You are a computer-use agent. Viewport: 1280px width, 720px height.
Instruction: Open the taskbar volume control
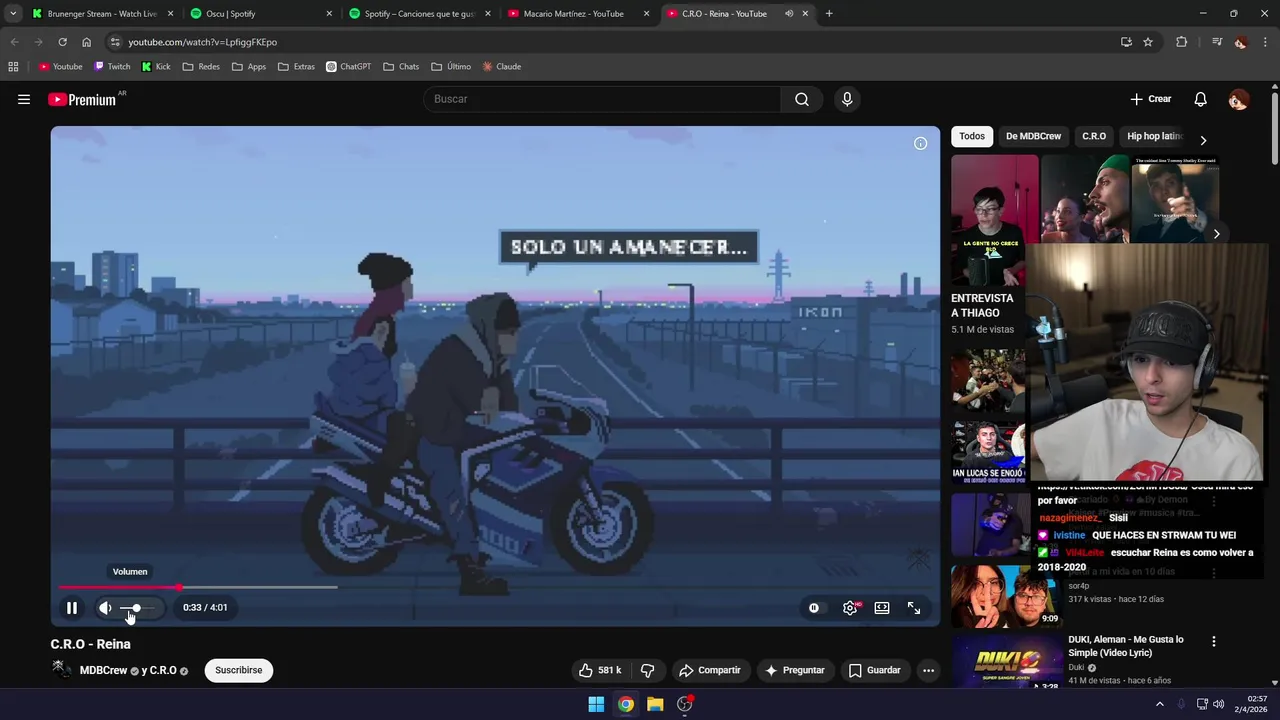[1218, 704]
